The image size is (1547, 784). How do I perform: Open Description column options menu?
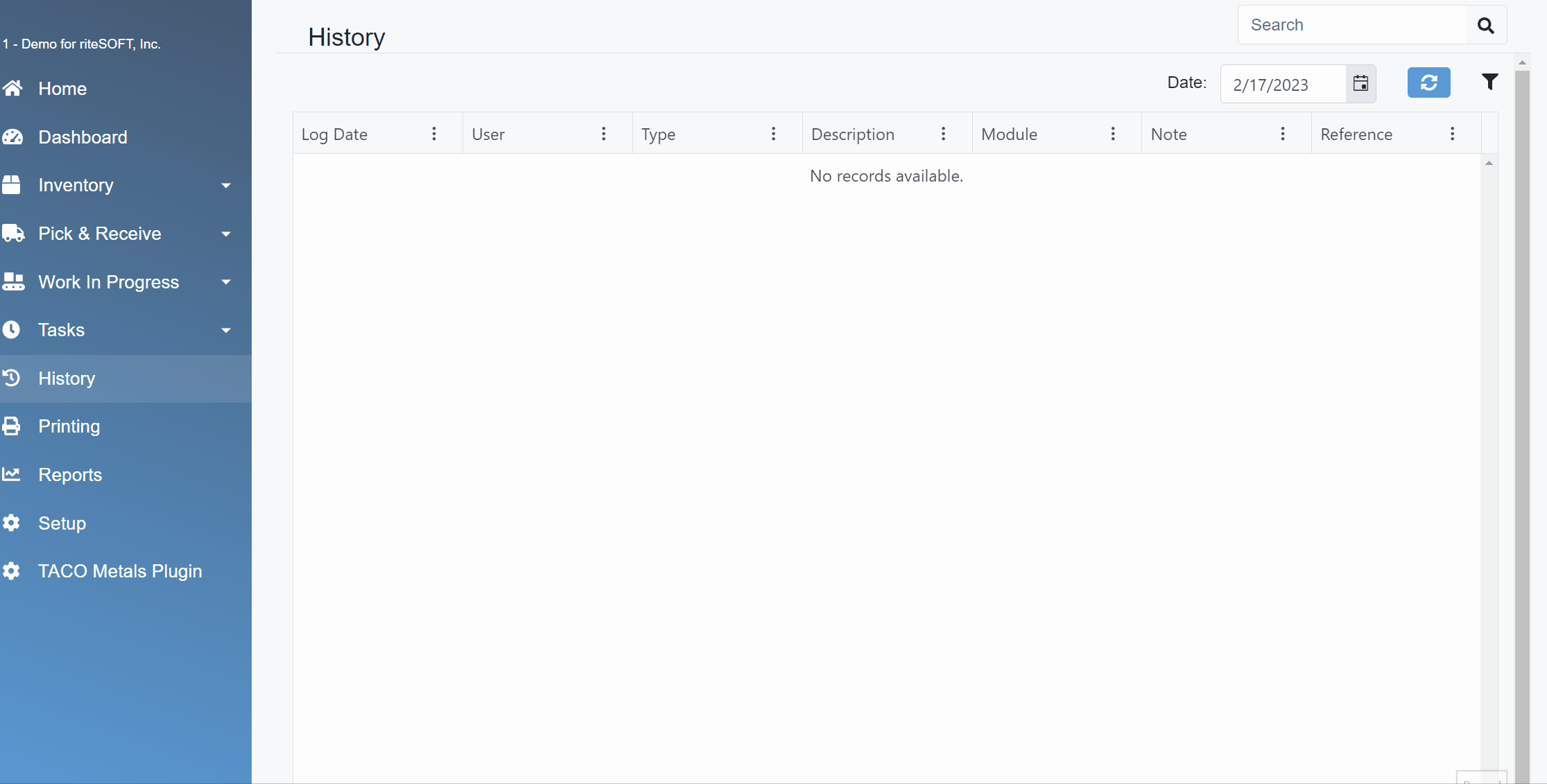pyautogui.click(x=943, y=134)
